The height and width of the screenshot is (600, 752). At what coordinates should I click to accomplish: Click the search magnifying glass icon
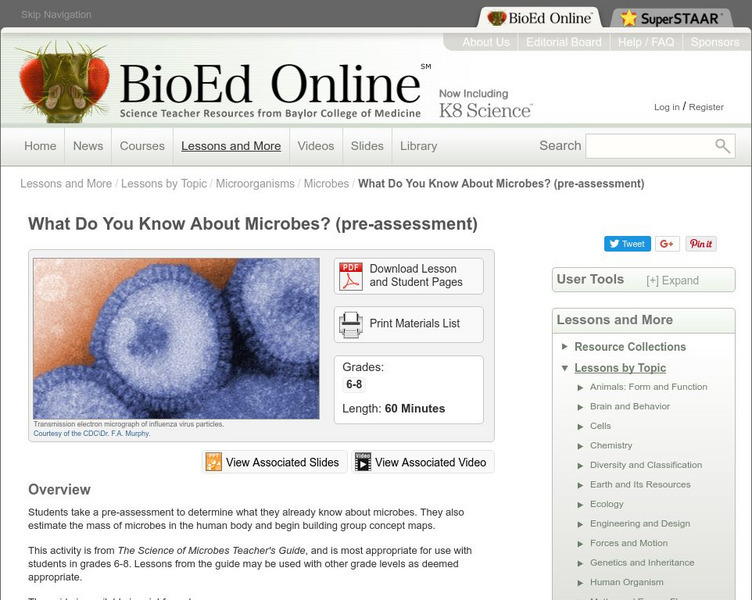[x=722, y=146]
